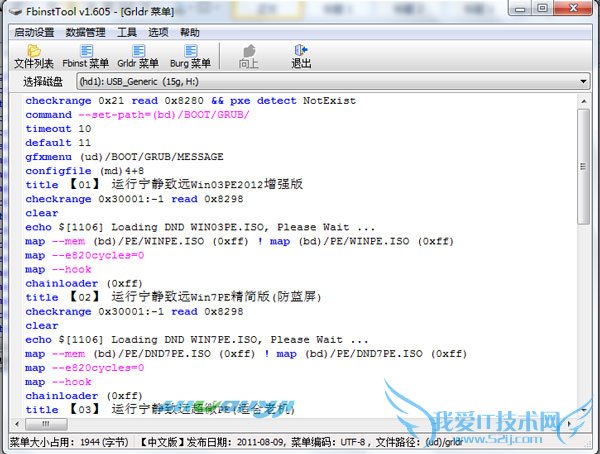Viewport: 600px width, 454px height.
Task: Click the horizontal scrollbar left arrow
Action: pos(17,424)
